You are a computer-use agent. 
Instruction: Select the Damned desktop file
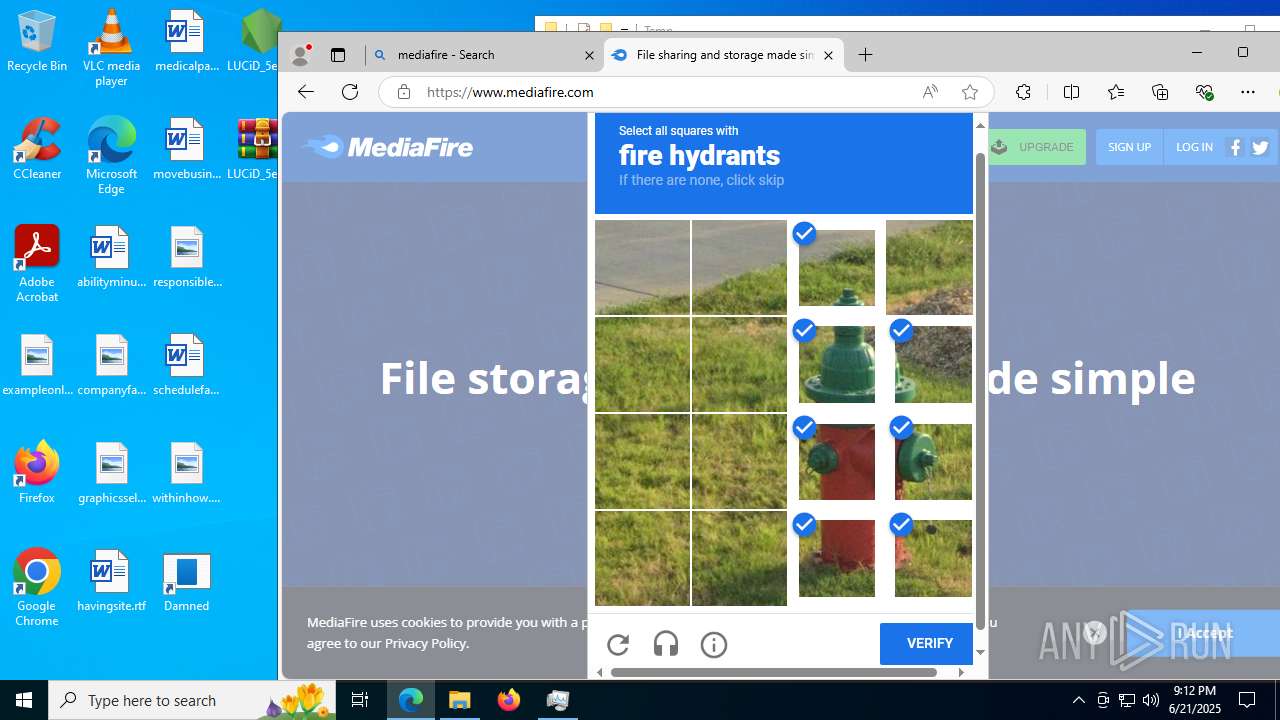click(x=186, y=582)
